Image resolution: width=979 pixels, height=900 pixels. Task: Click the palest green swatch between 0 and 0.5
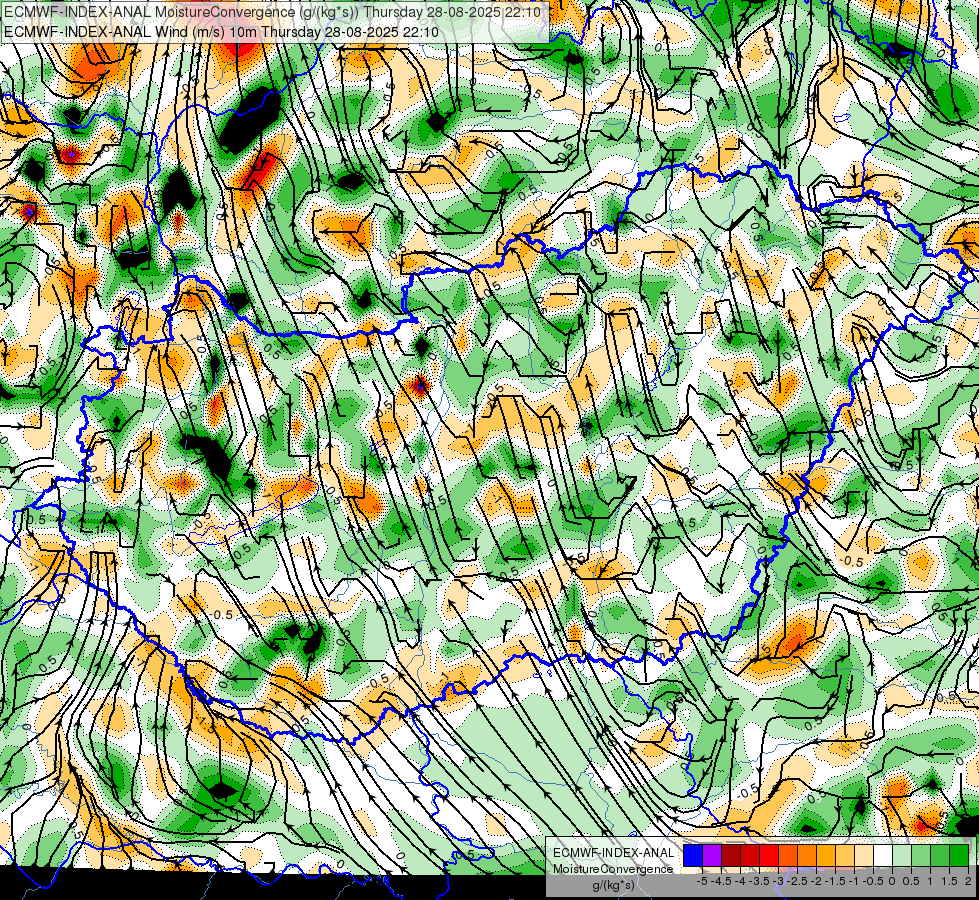[902, 855]
